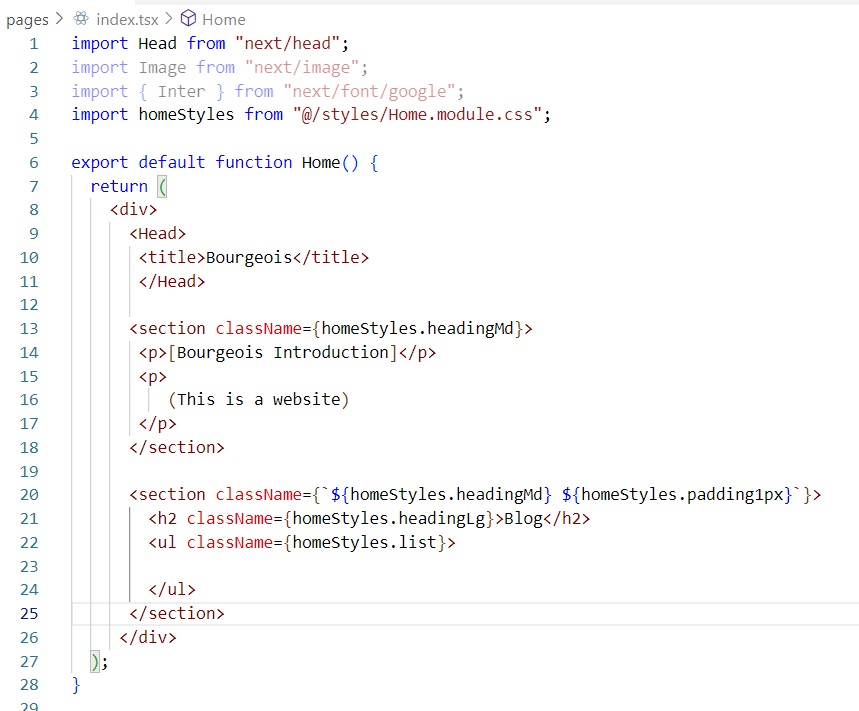The width and height of the screenshot is (859, 711).
Task: Click 'Blog' heading text on line 21
Action: pyautogui.click(x=523, y=519)
